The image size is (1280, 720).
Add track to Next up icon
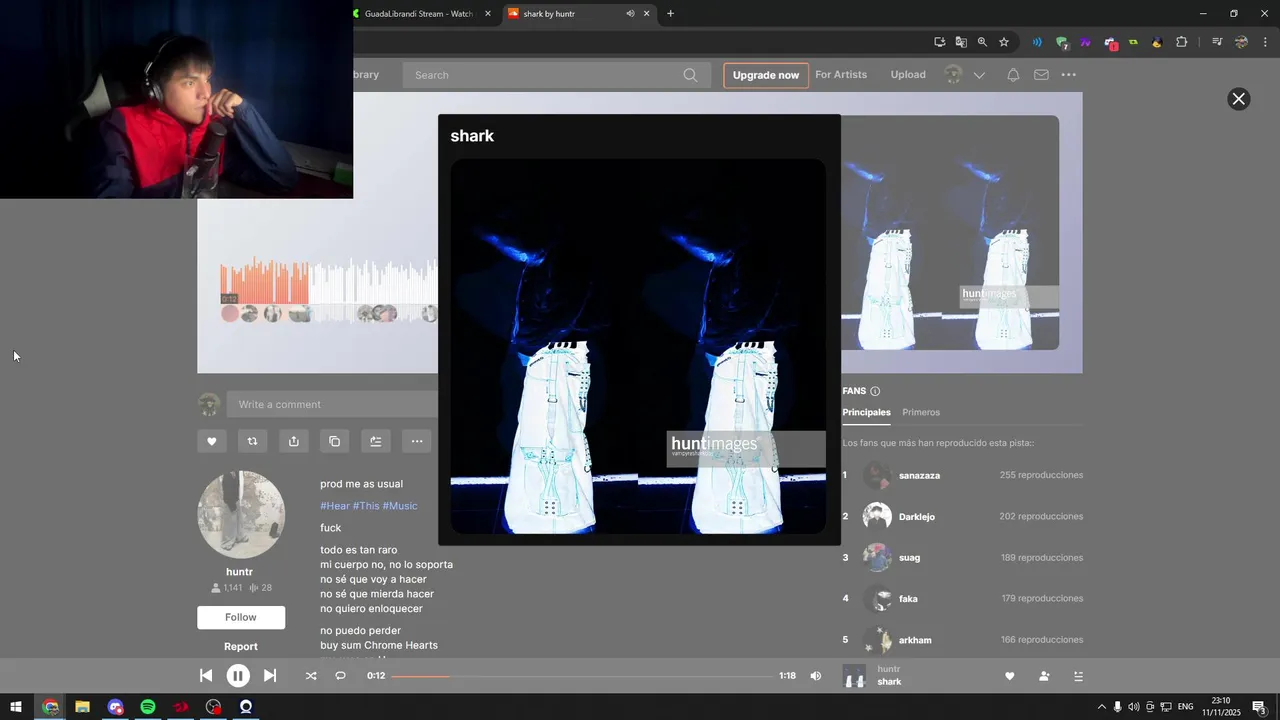(376, 441)
